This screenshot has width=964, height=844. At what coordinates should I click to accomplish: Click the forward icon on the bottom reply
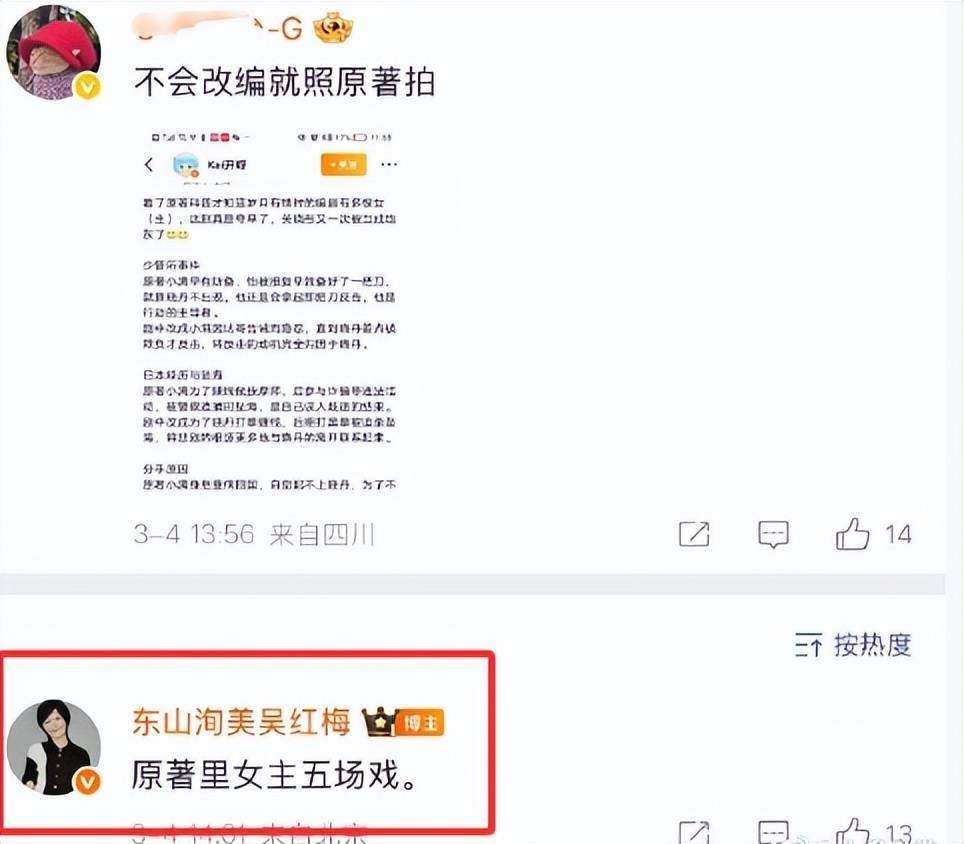(694, 832)
